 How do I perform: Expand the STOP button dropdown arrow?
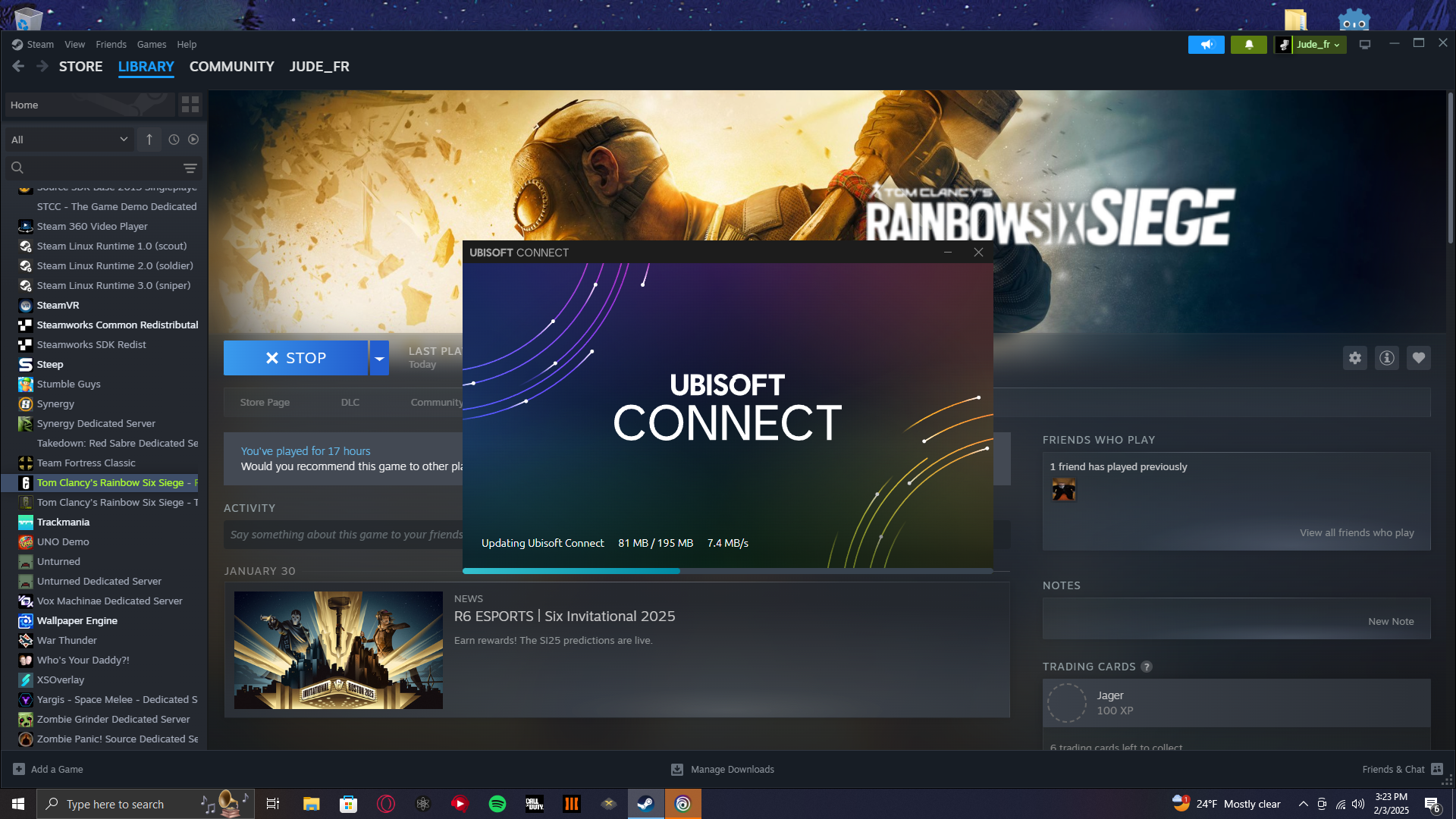coord(379,358)
